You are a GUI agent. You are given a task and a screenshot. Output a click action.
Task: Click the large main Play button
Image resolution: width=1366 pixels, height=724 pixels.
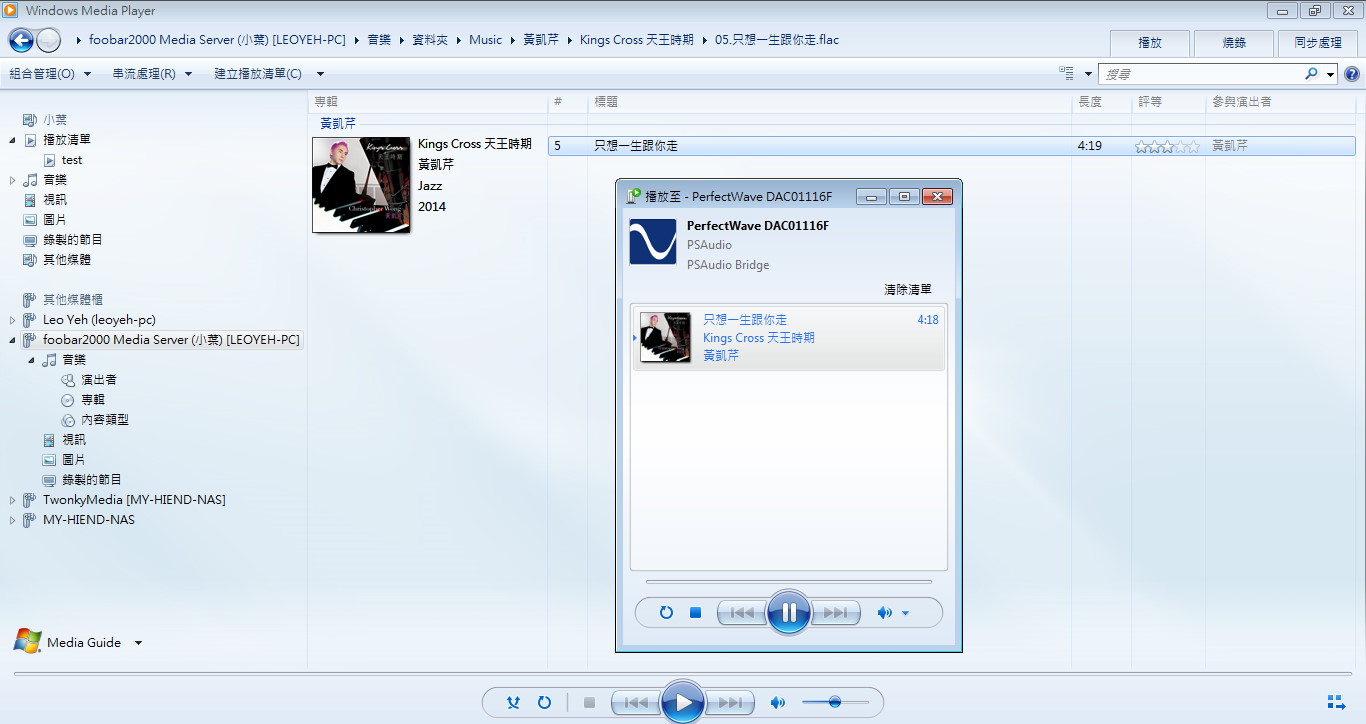pos(683,702)
